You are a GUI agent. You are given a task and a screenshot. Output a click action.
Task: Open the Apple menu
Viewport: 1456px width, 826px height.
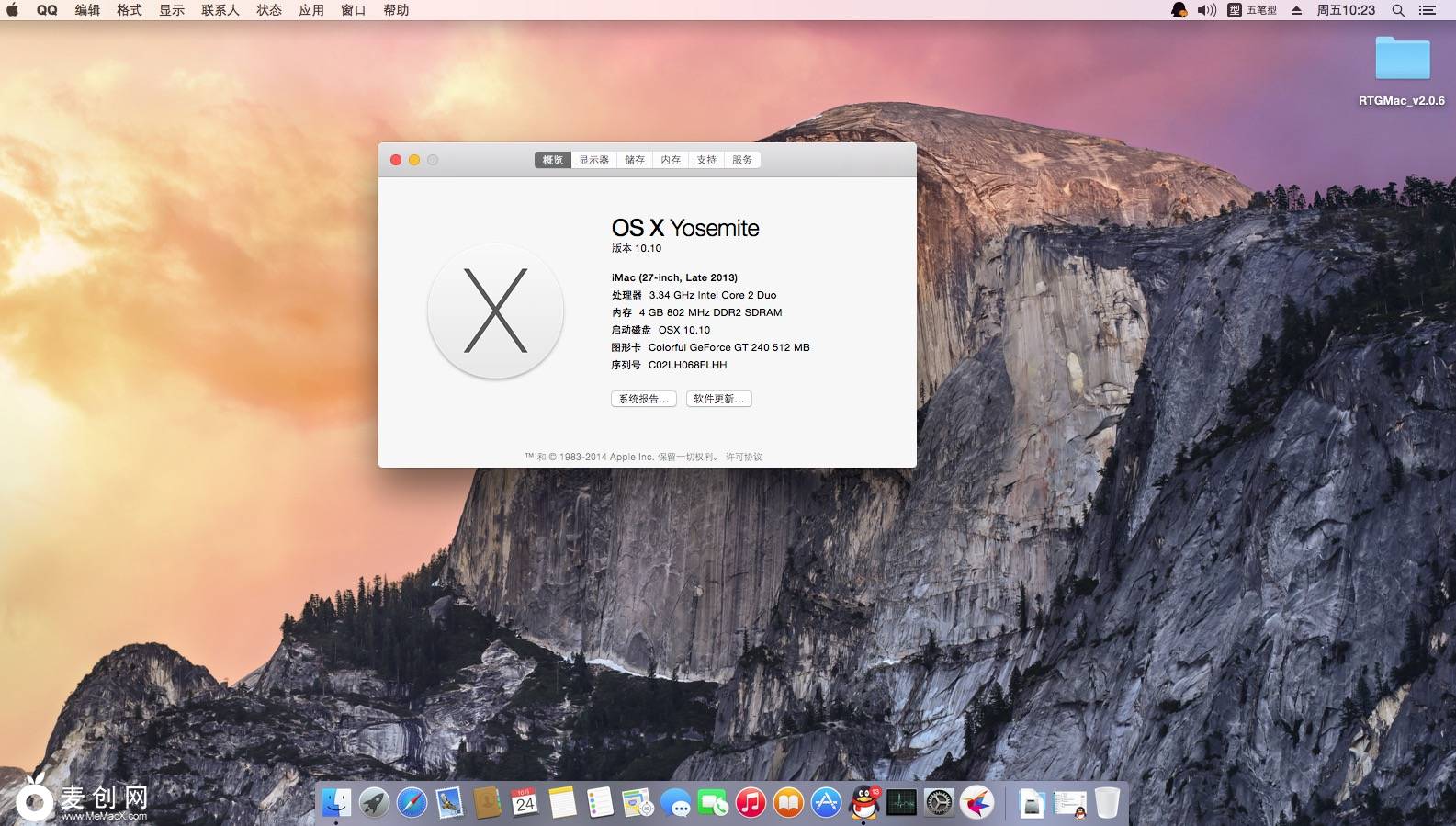point(13,10)
